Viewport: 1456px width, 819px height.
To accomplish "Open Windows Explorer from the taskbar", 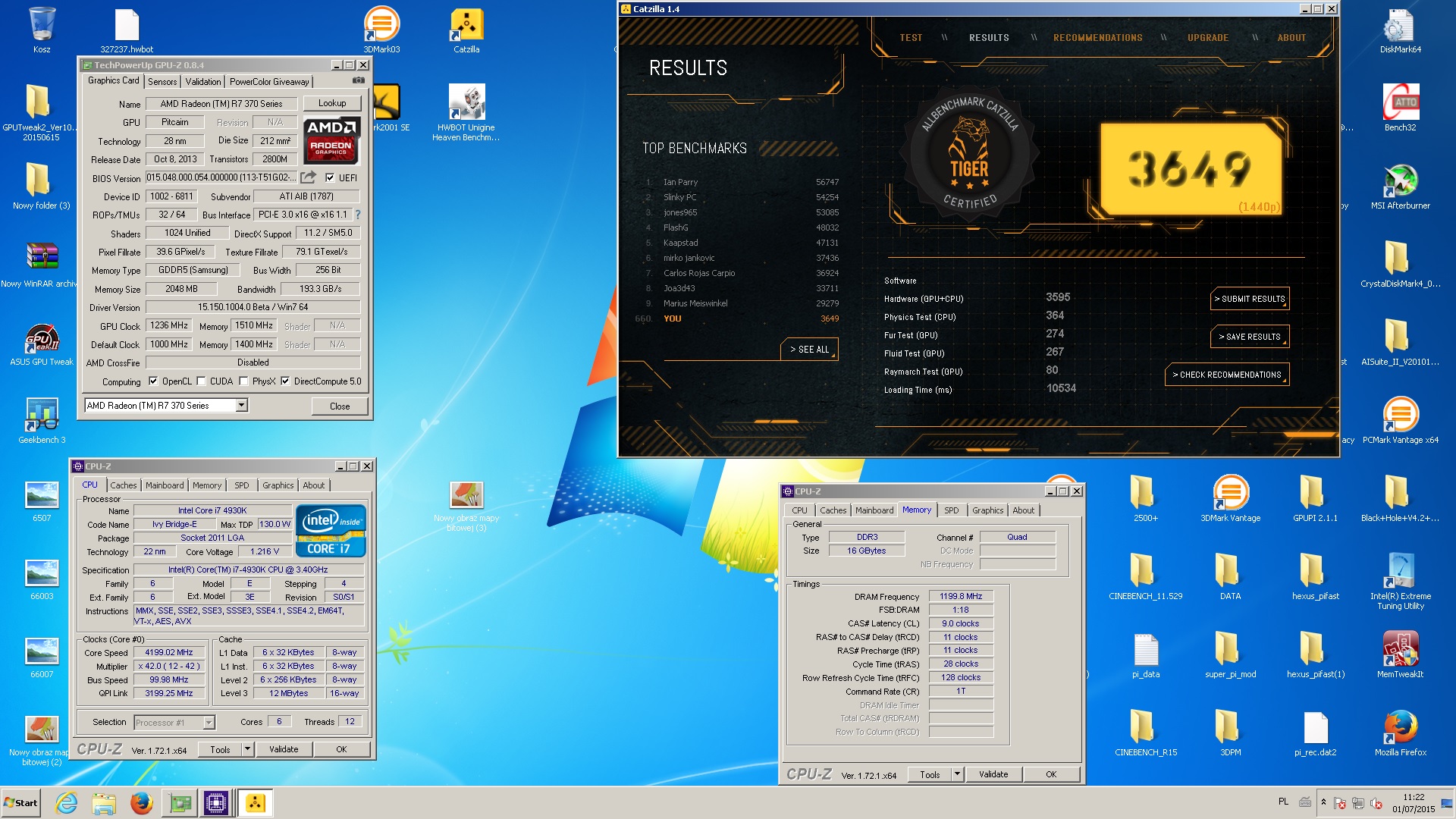I will click(x=104, y=802).
